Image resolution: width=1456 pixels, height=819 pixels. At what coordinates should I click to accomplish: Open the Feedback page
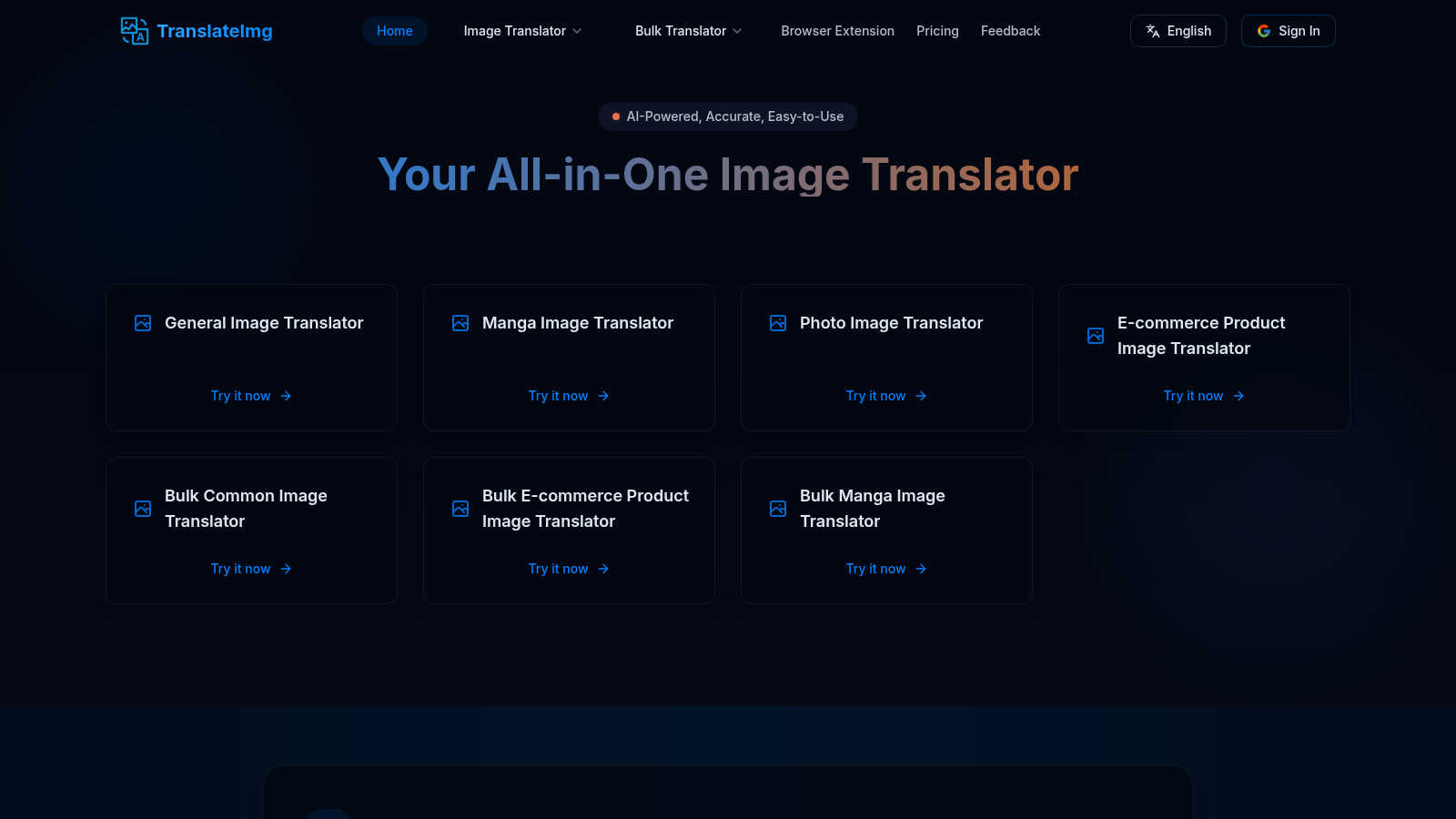click(x=1010, y=31)
